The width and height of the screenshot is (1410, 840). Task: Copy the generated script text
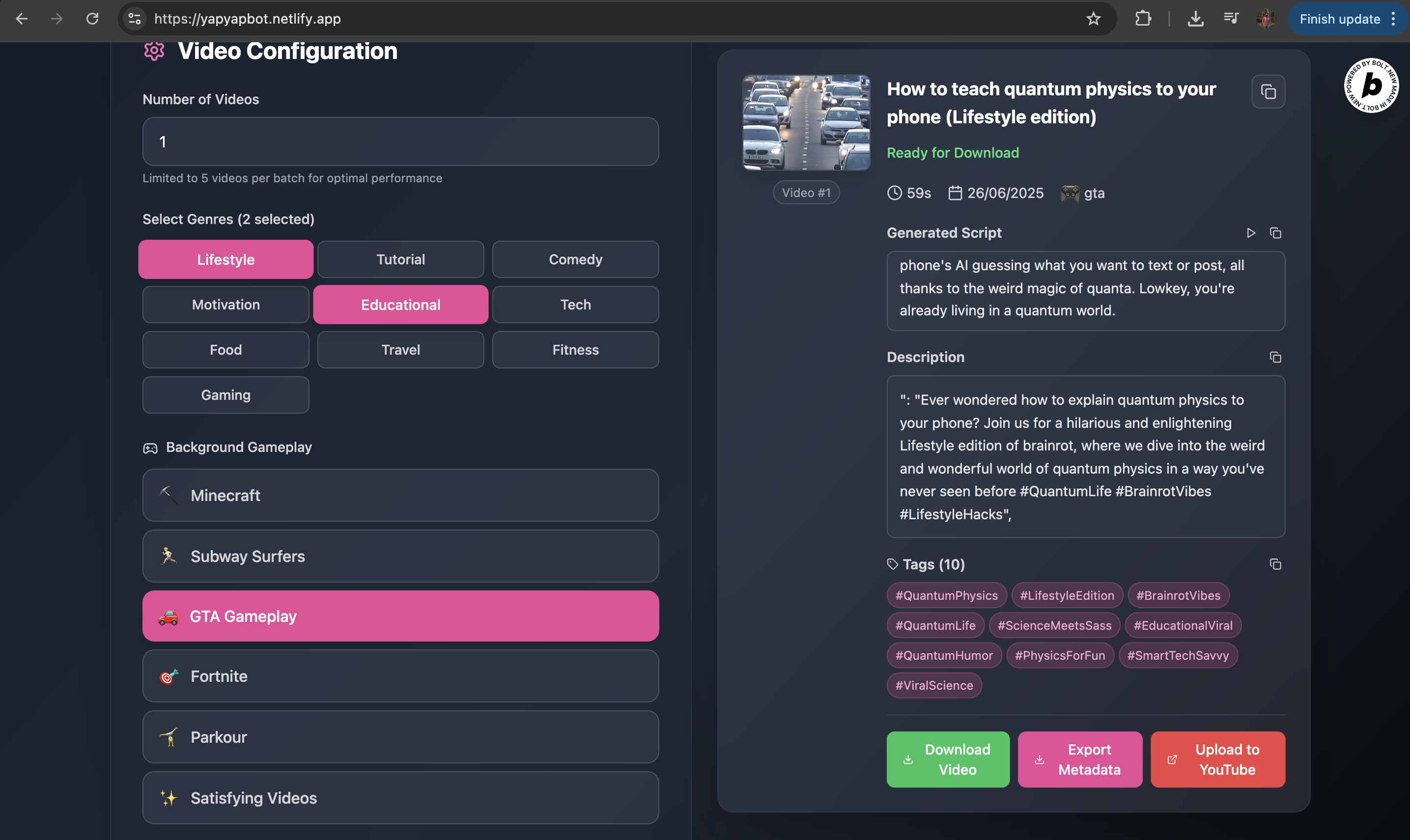click(1275, 233)
